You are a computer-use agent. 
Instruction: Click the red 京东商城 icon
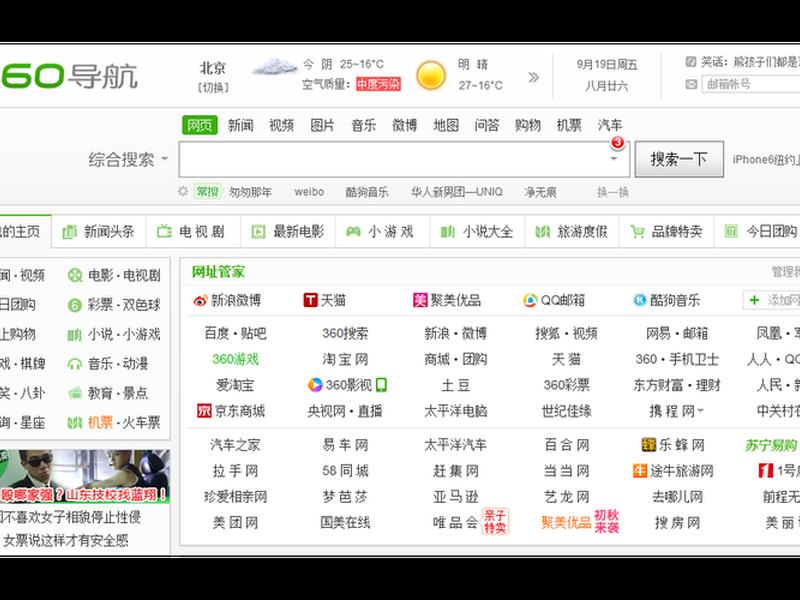(x=204, y=411)
